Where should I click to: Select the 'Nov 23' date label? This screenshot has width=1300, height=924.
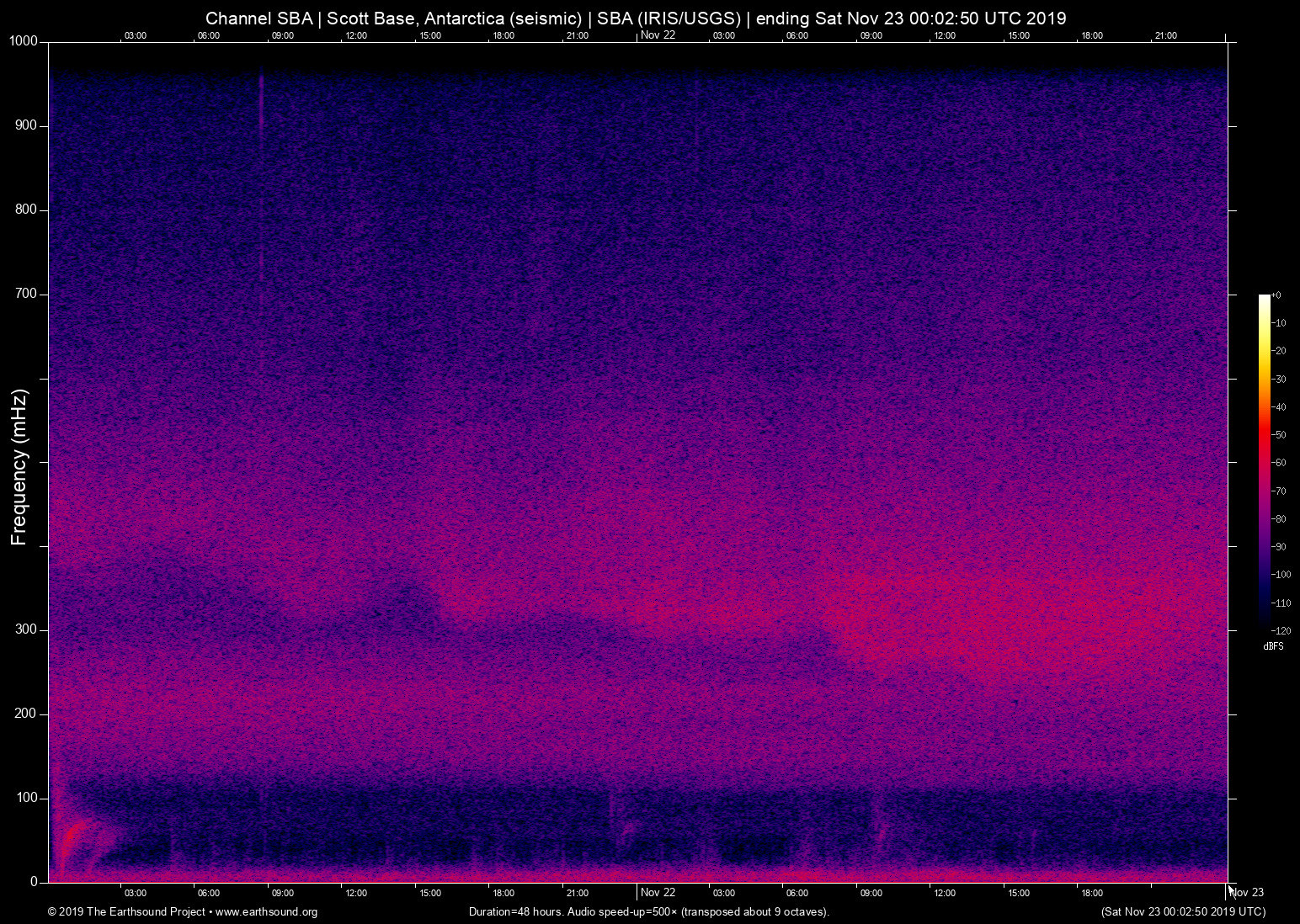pos(1247,892)
